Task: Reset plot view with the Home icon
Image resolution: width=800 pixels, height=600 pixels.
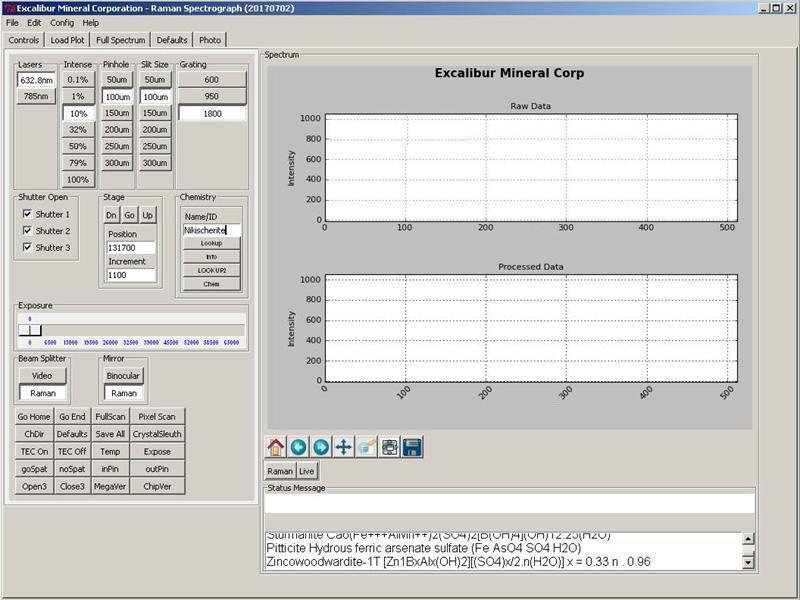Action: (x=276, y=447)
